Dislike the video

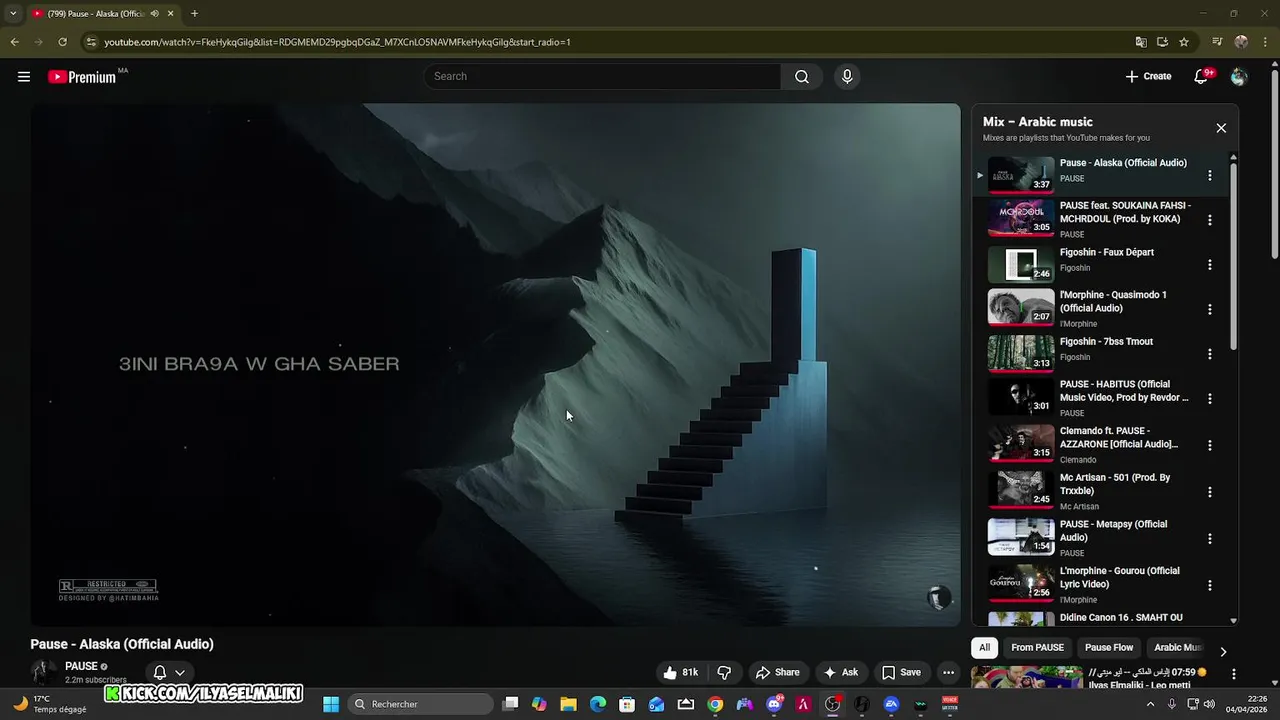pyautogui.click(x=725, y=673)
